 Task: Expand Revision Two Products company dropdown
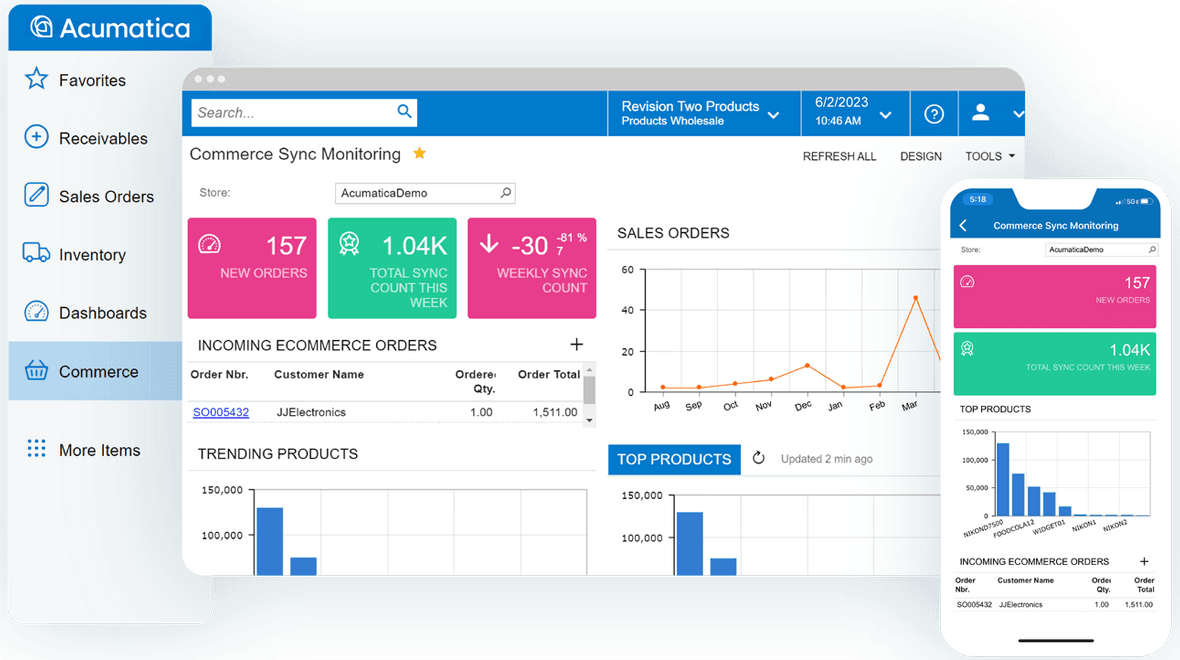tap(774, 115)
